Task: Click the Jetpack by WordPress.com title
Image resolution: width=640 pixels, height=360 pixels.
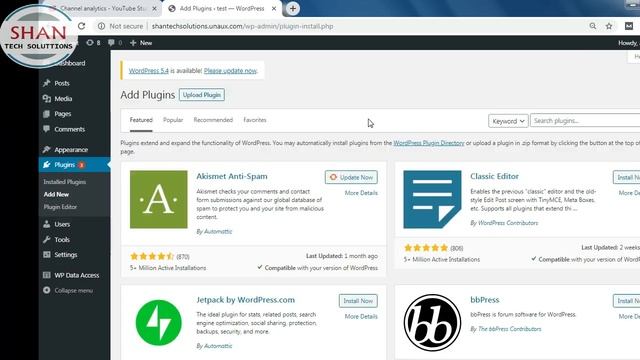Action: (x=245, y=300)
